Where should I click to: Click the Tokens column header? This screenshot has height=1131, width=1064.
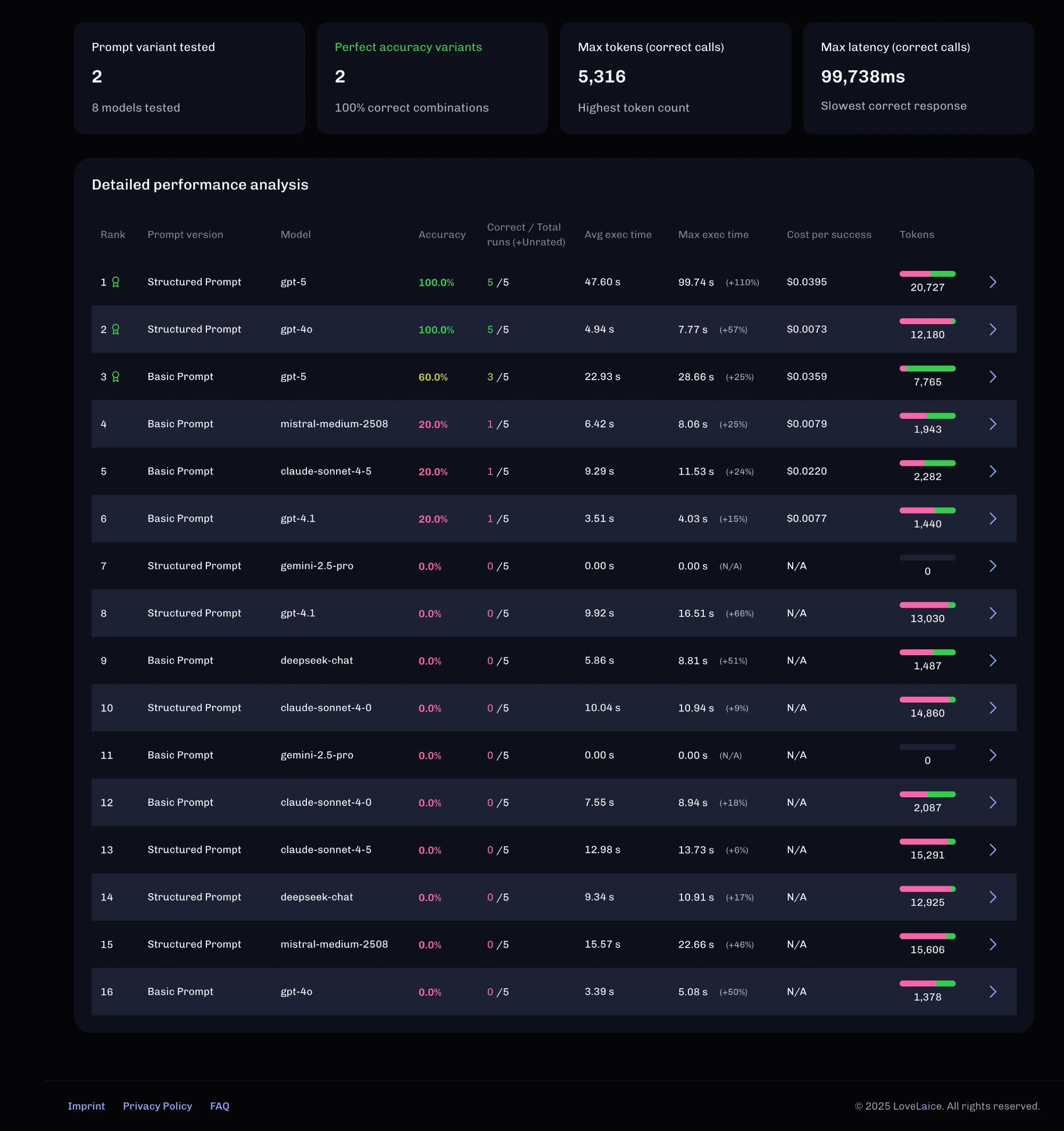916,234
